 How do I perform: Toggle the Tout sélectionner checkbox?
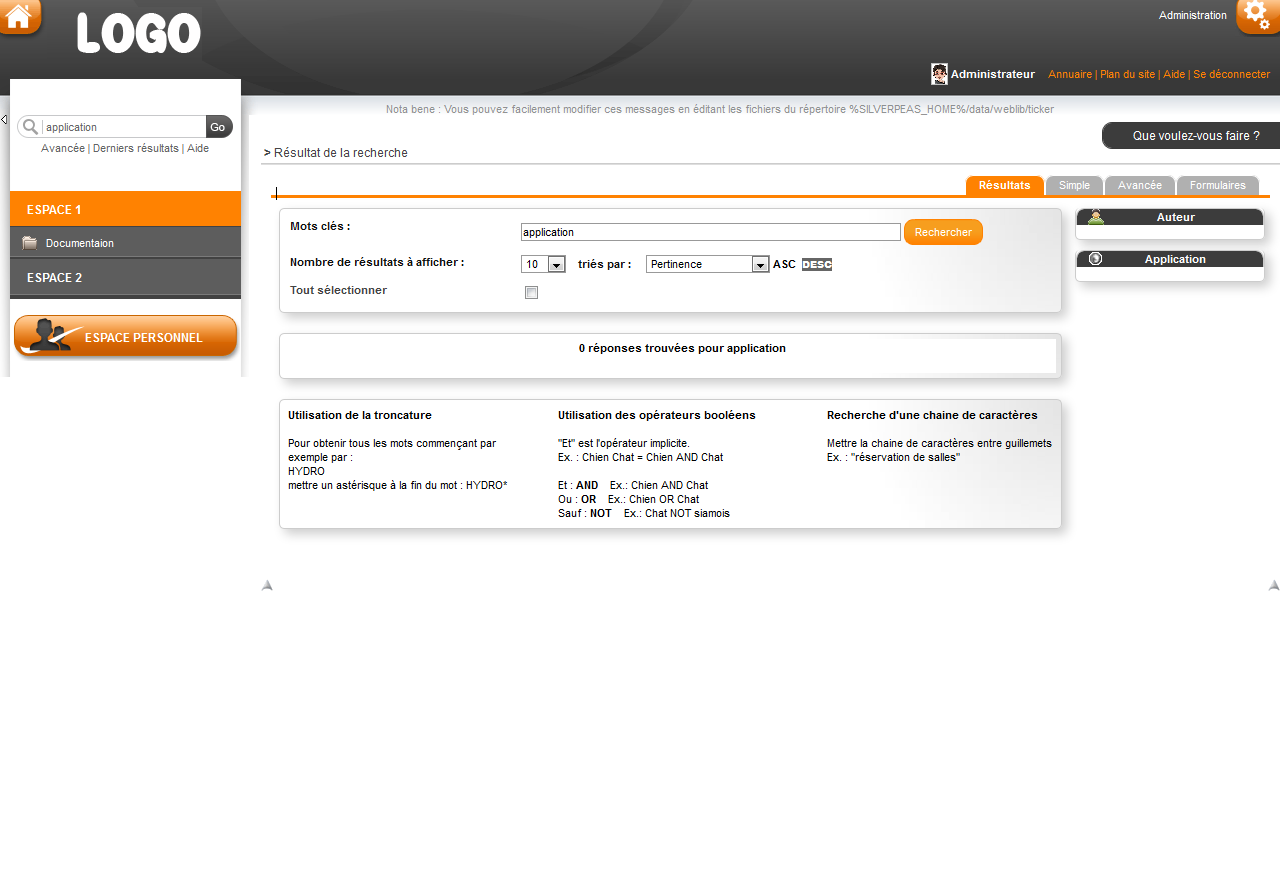[x=531, y=293]
